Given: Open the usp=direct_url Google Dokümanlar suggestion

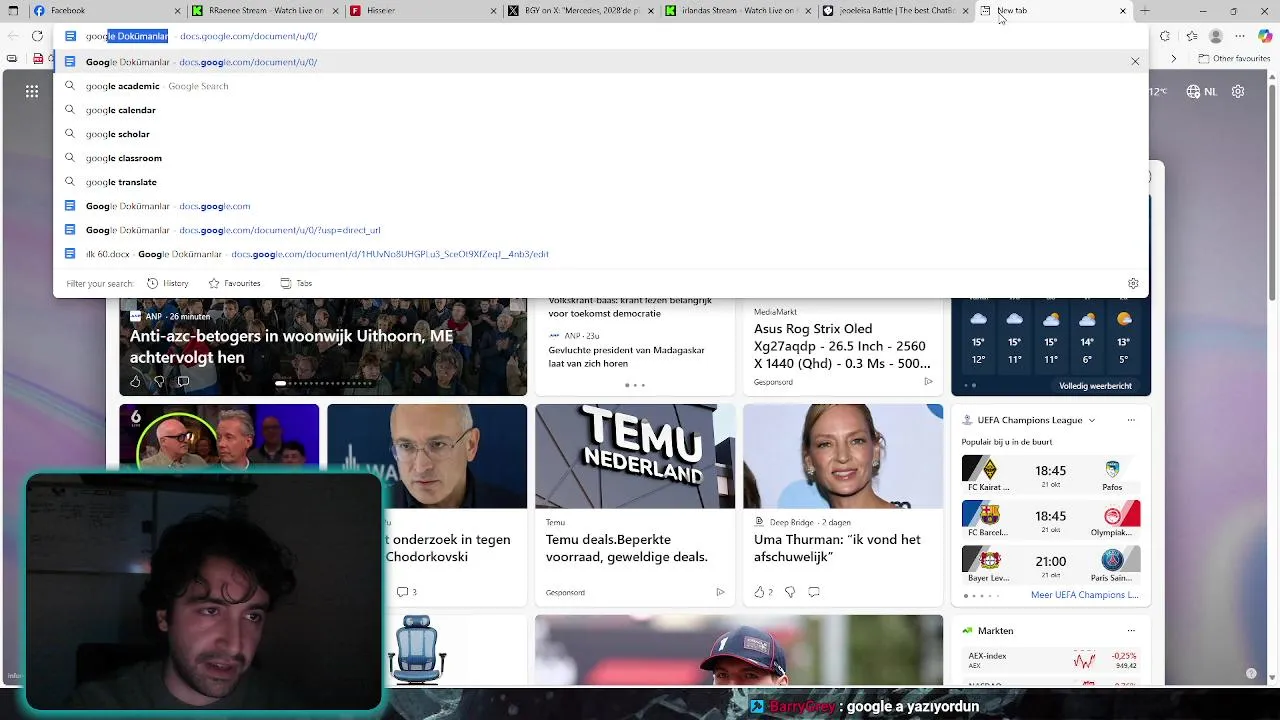Looking at the screenshot, I should [x=600, y=230].
